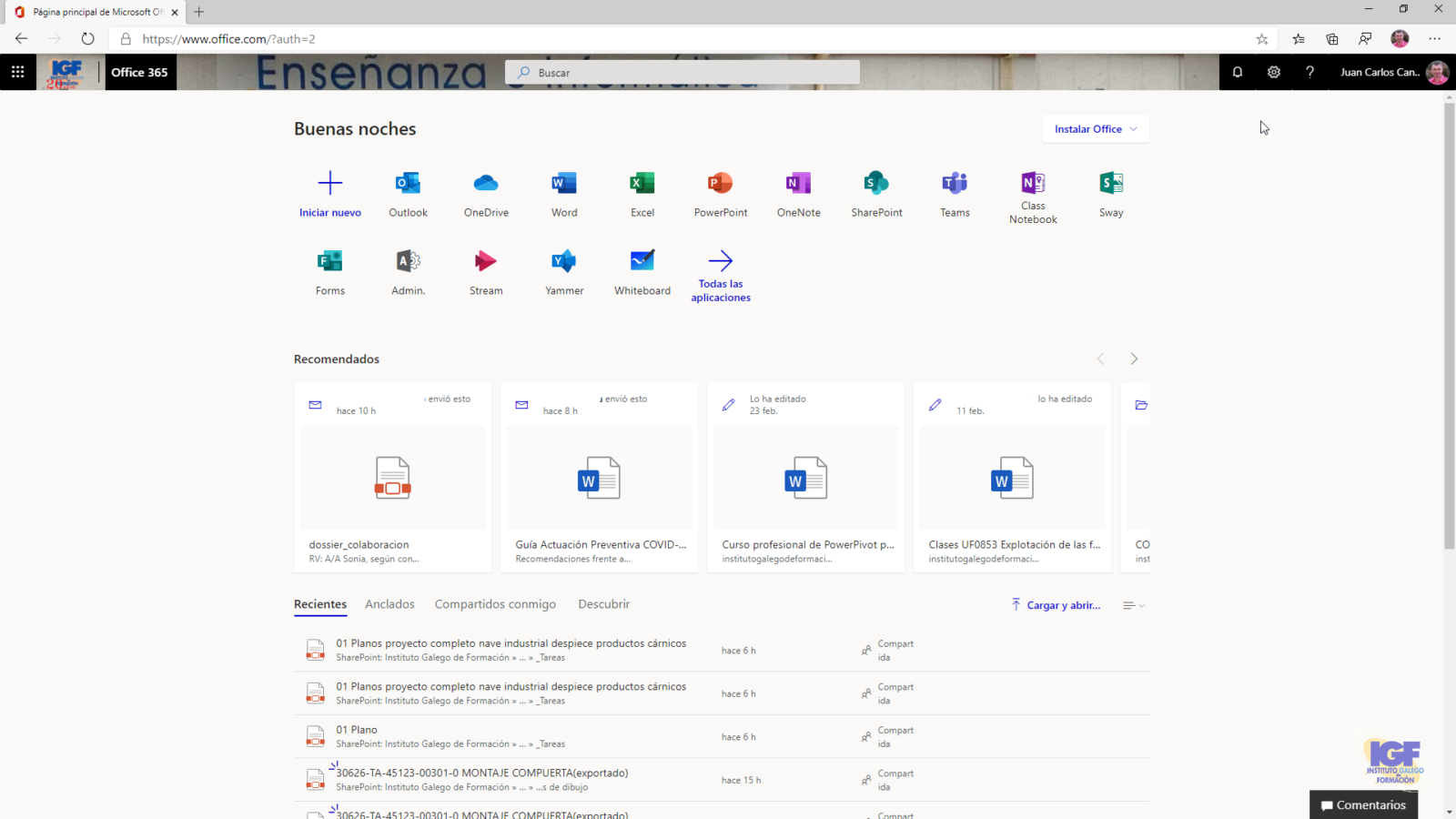
Task: Expand the Instalar Office dropdown
Action: coord(1096,129)
